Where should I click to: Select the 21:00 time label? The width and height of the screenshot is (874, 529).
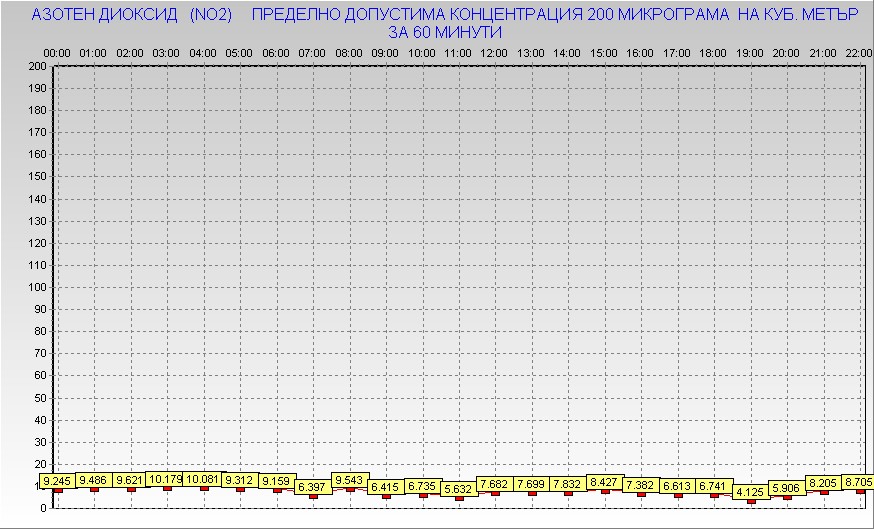(x=823, y=54)
